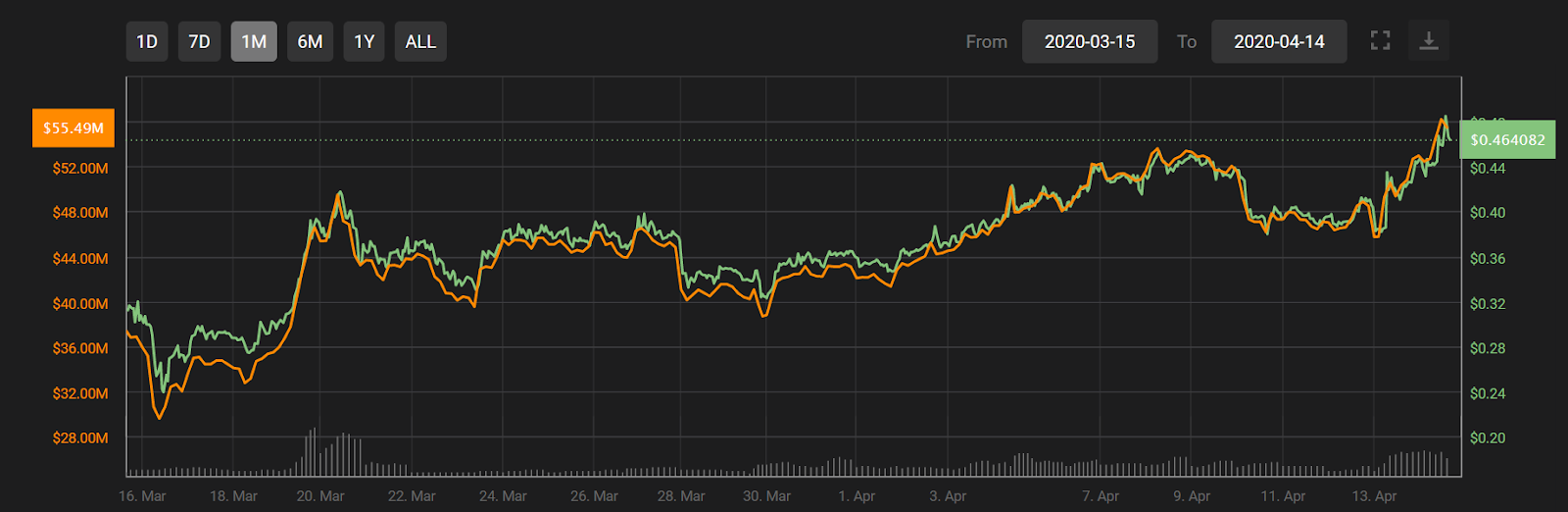This screenshot has width=1568, height=512.
Task: Click the 9. Apr date label
Action: pos(1192,495)
